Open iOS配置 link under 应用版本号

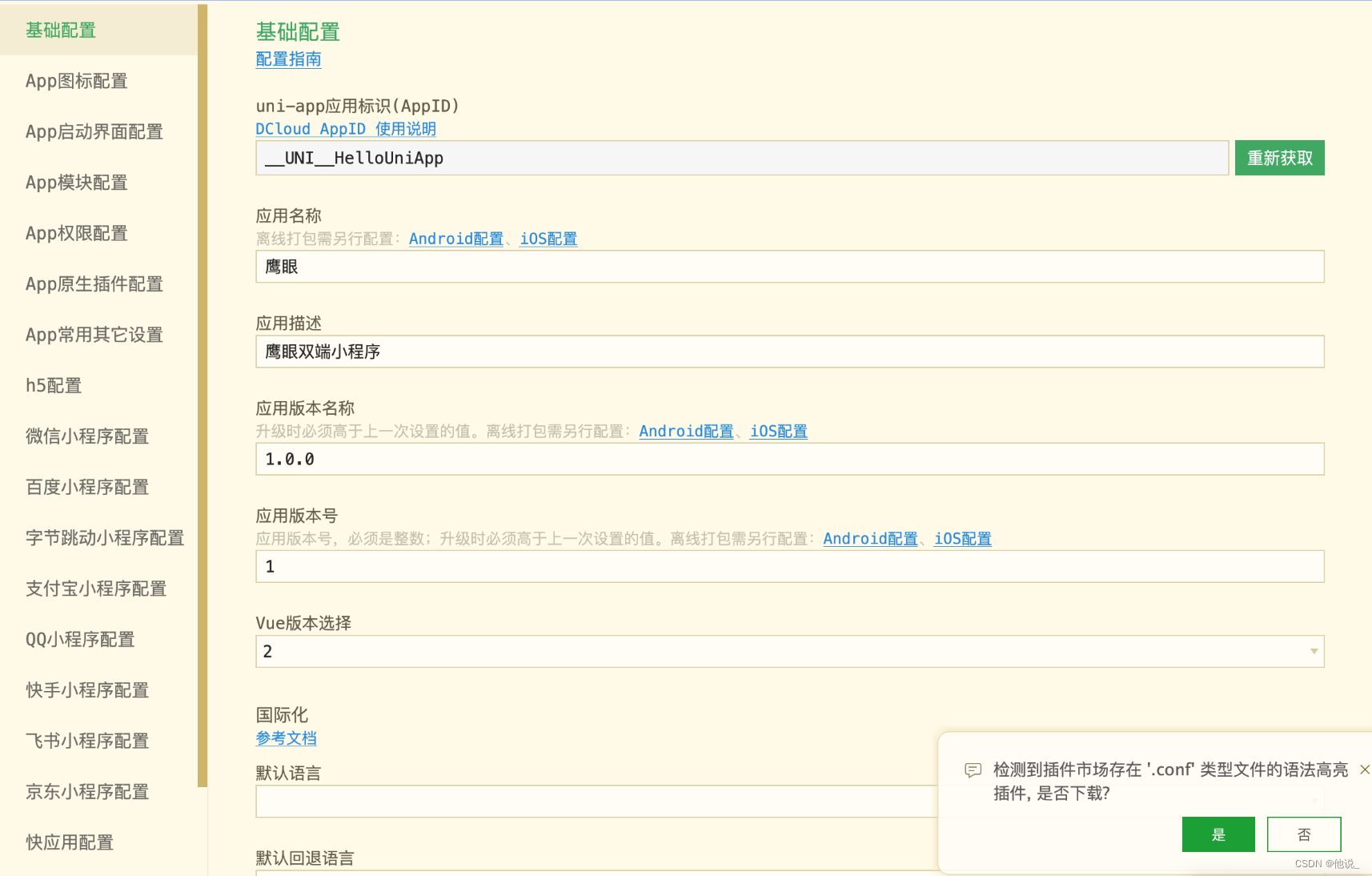pos(963,539)
